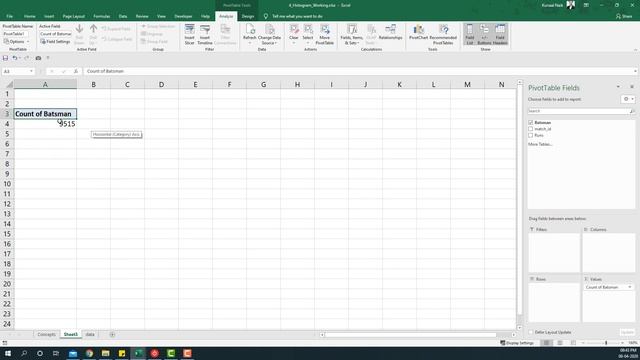Click the More Tables link
The image size is (640, 360).
point(540,144)
